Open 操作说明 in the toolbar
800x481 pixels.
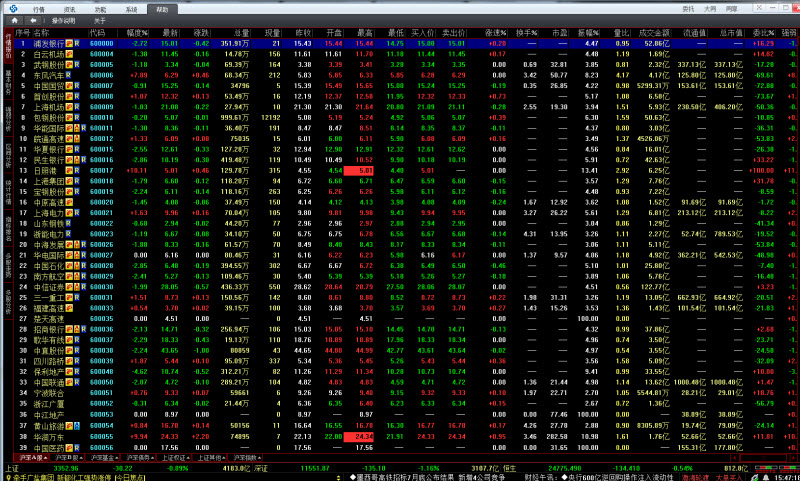click(x=63, y=21)
